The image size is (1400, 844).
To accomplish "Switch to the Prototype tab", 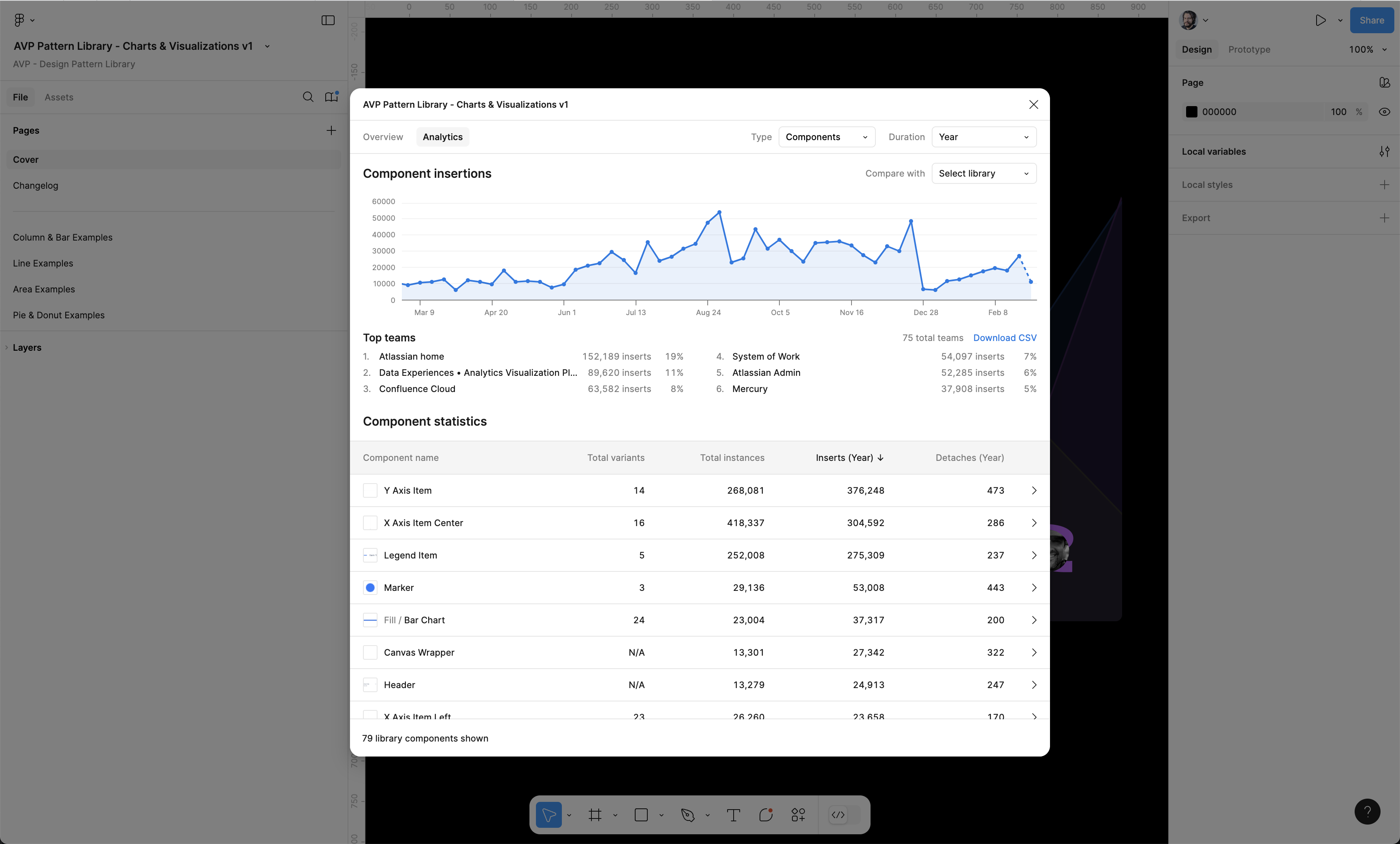I will pos(1249,49).
